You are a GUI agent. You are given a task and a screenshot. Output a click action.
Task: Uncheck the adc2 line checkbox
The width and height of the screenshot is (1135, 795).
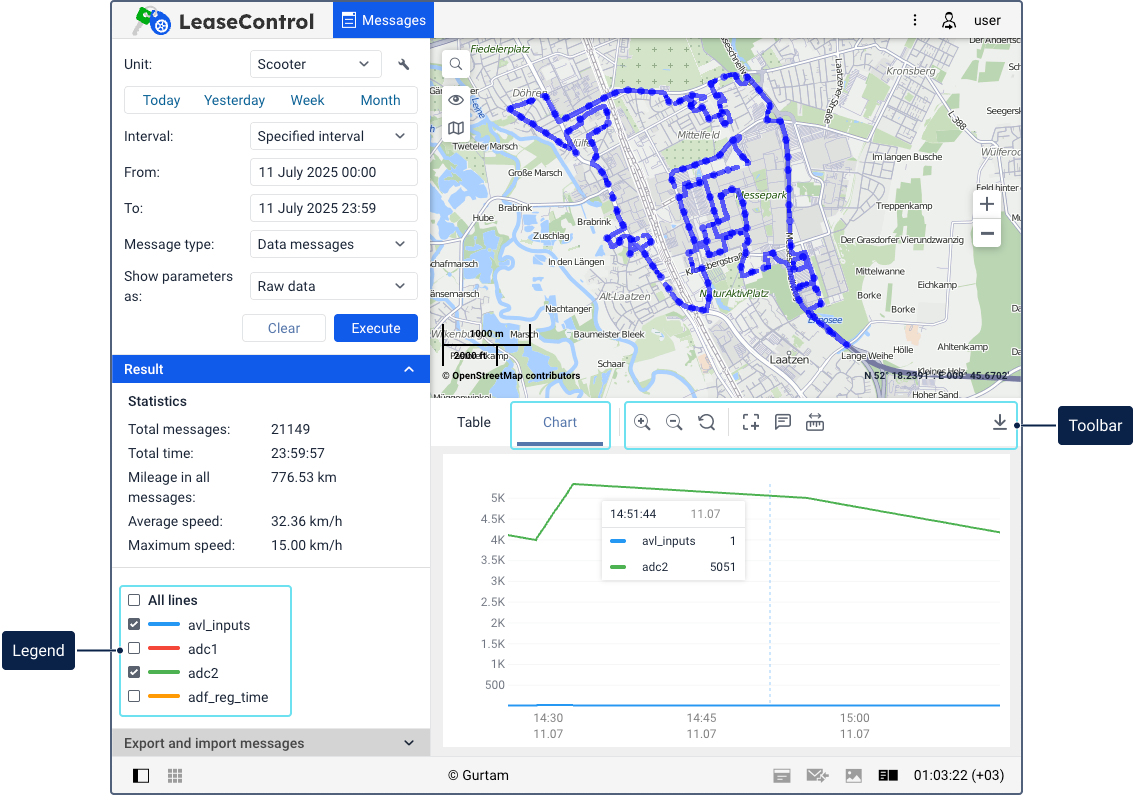coord(134,672)
